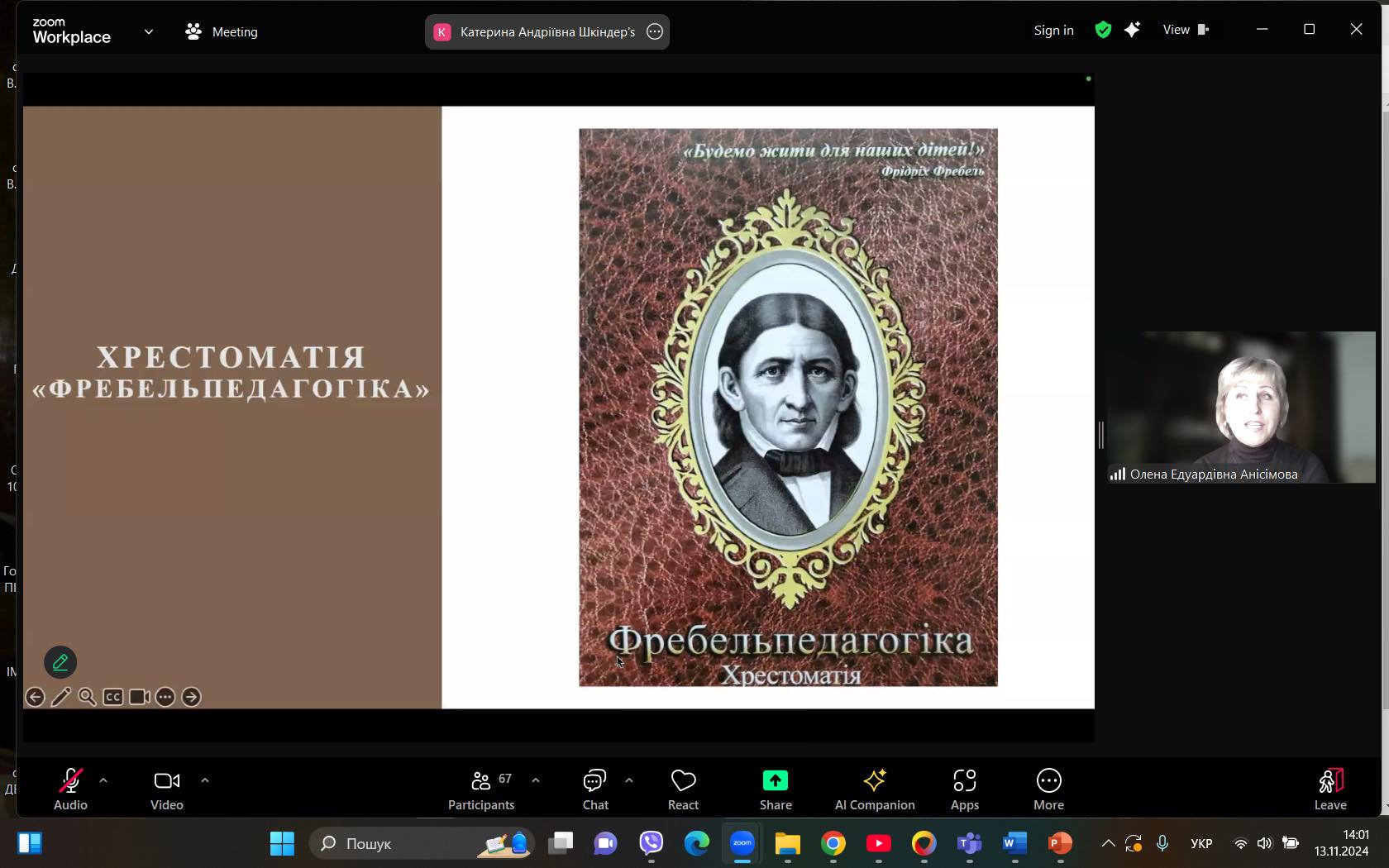
Task: Open Катерина Андріївна Шкіндер's sharing options
Action: click(655, 31)
